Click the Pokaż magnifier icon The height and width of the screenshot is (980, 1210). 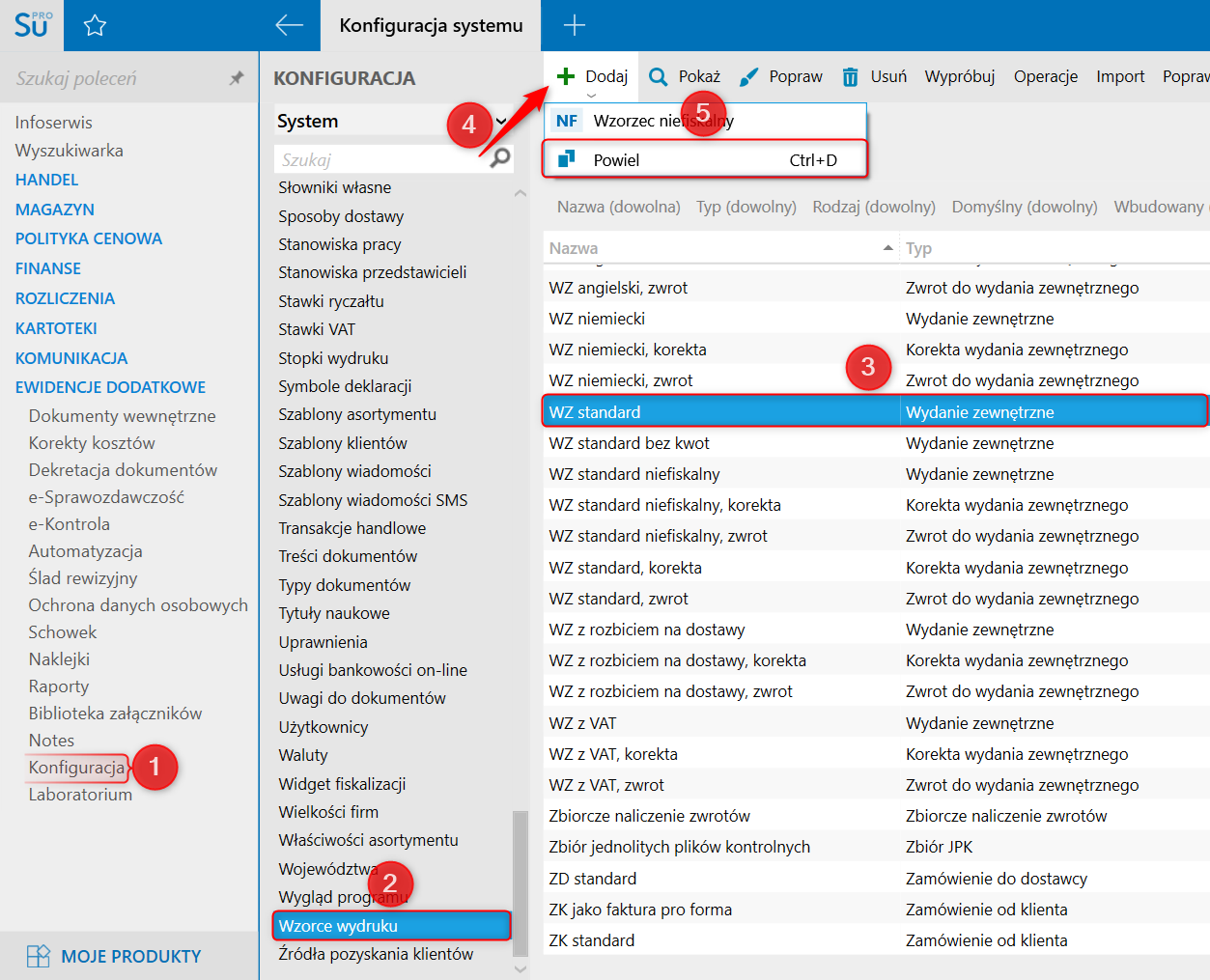point(659,76)
